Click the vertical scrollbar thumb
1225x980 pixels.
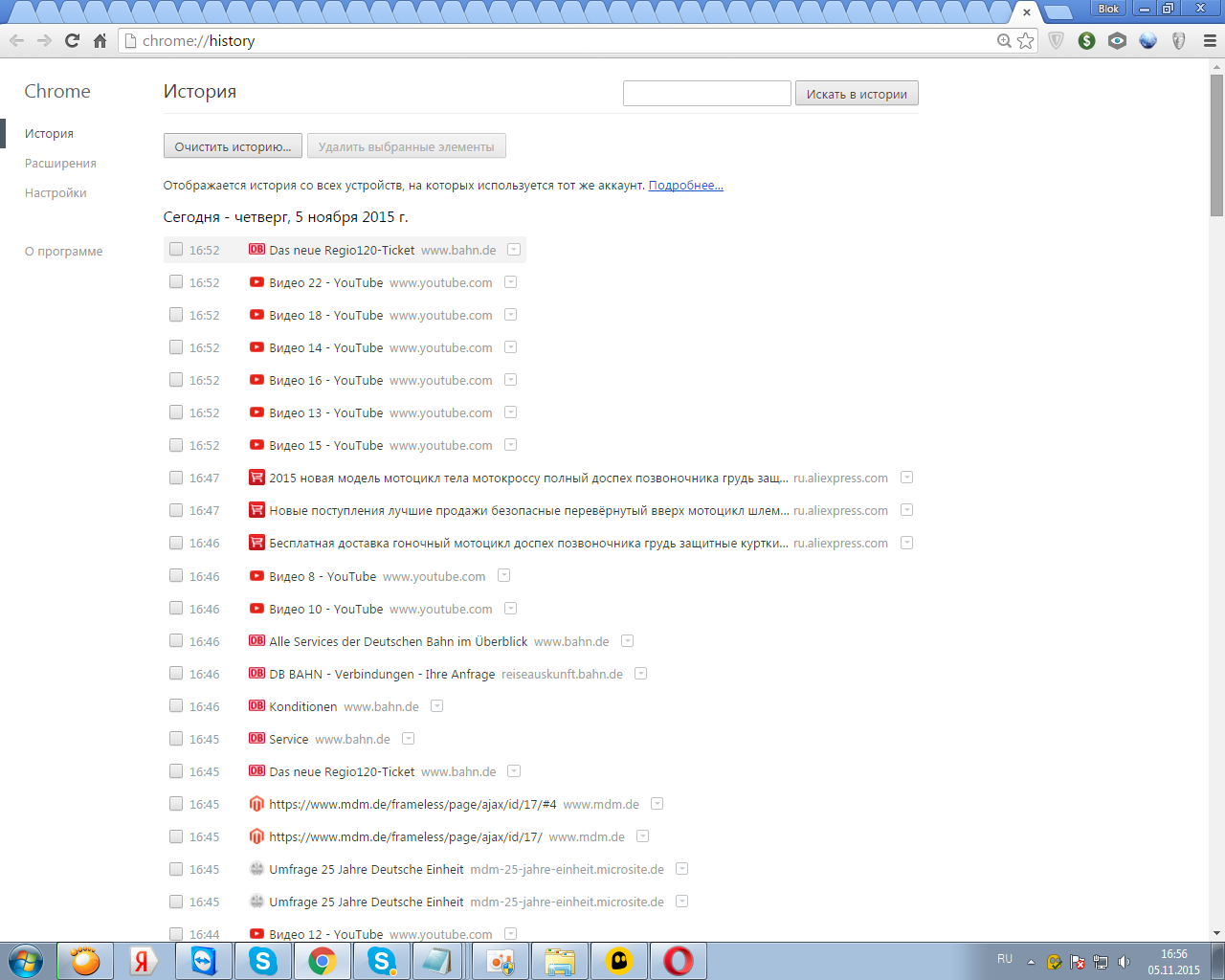(1216, 145)
